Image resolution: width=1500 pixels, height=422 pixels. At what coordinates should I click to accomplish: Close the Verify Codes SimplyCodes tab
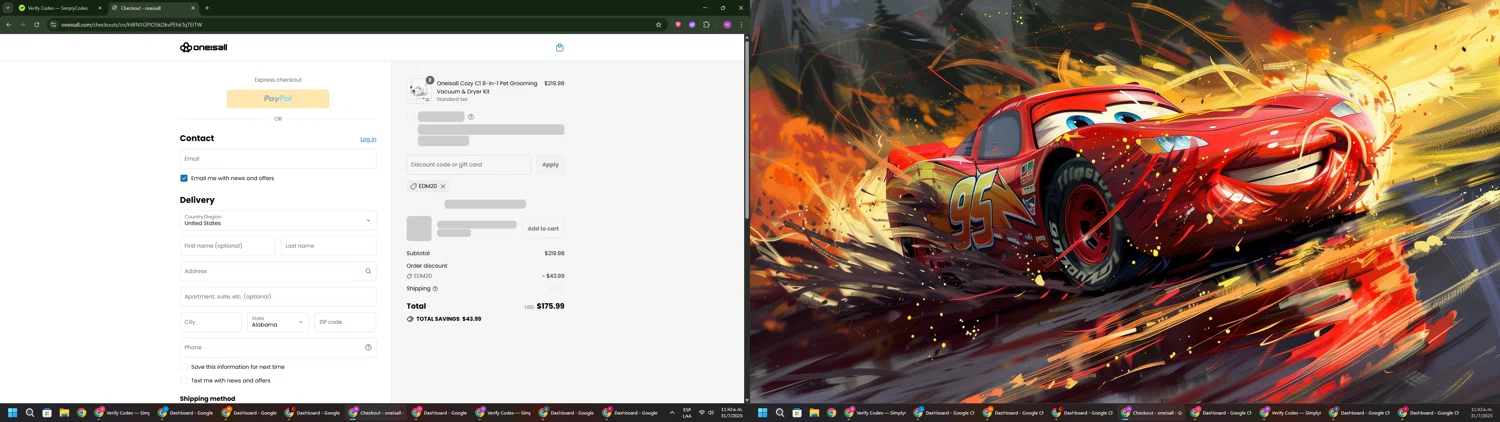[99, 8]
